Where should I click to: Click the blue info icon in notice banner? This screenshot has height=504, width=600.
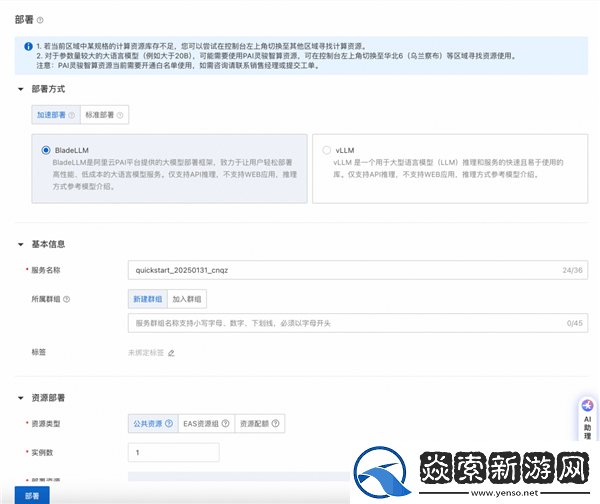pyautogui.click(x=28, y=46)
